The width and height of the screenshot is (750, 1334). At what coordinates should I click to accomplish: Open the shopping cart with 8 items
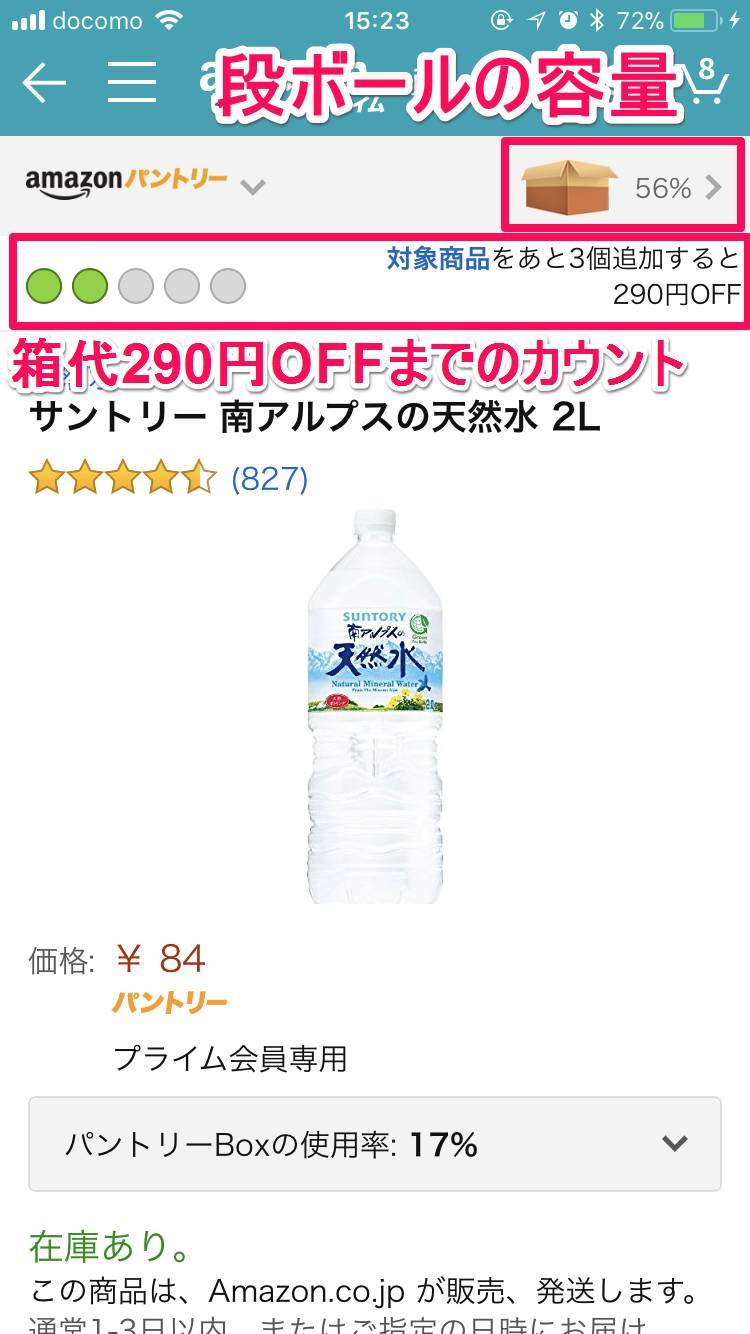click(704, 84)
